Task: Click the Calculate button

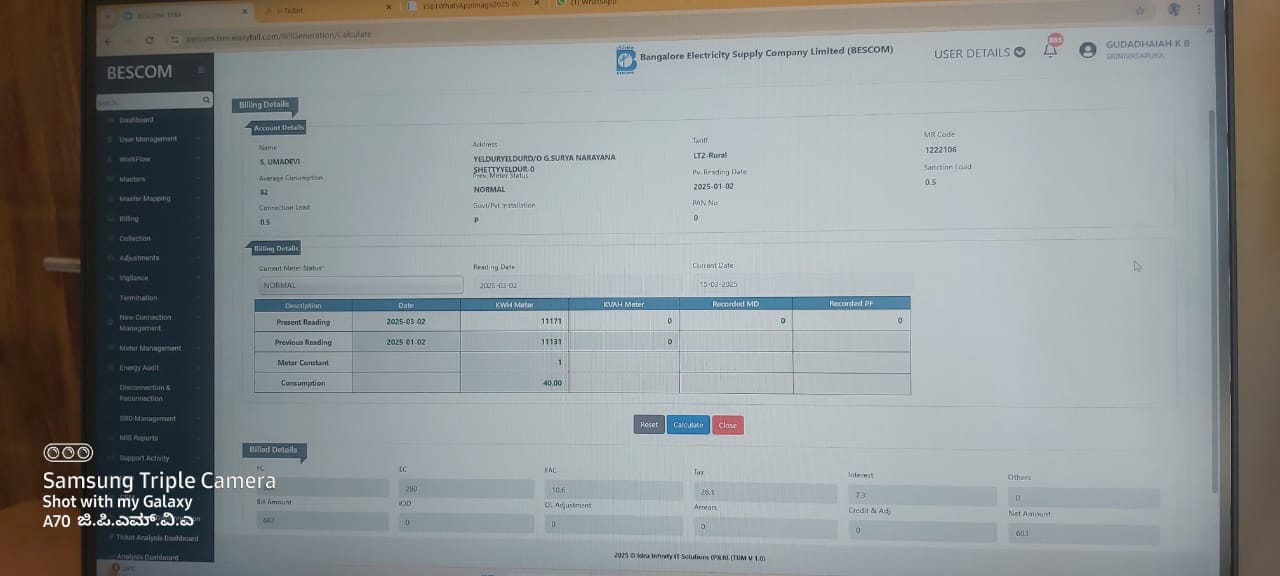Action: [688, 425]
